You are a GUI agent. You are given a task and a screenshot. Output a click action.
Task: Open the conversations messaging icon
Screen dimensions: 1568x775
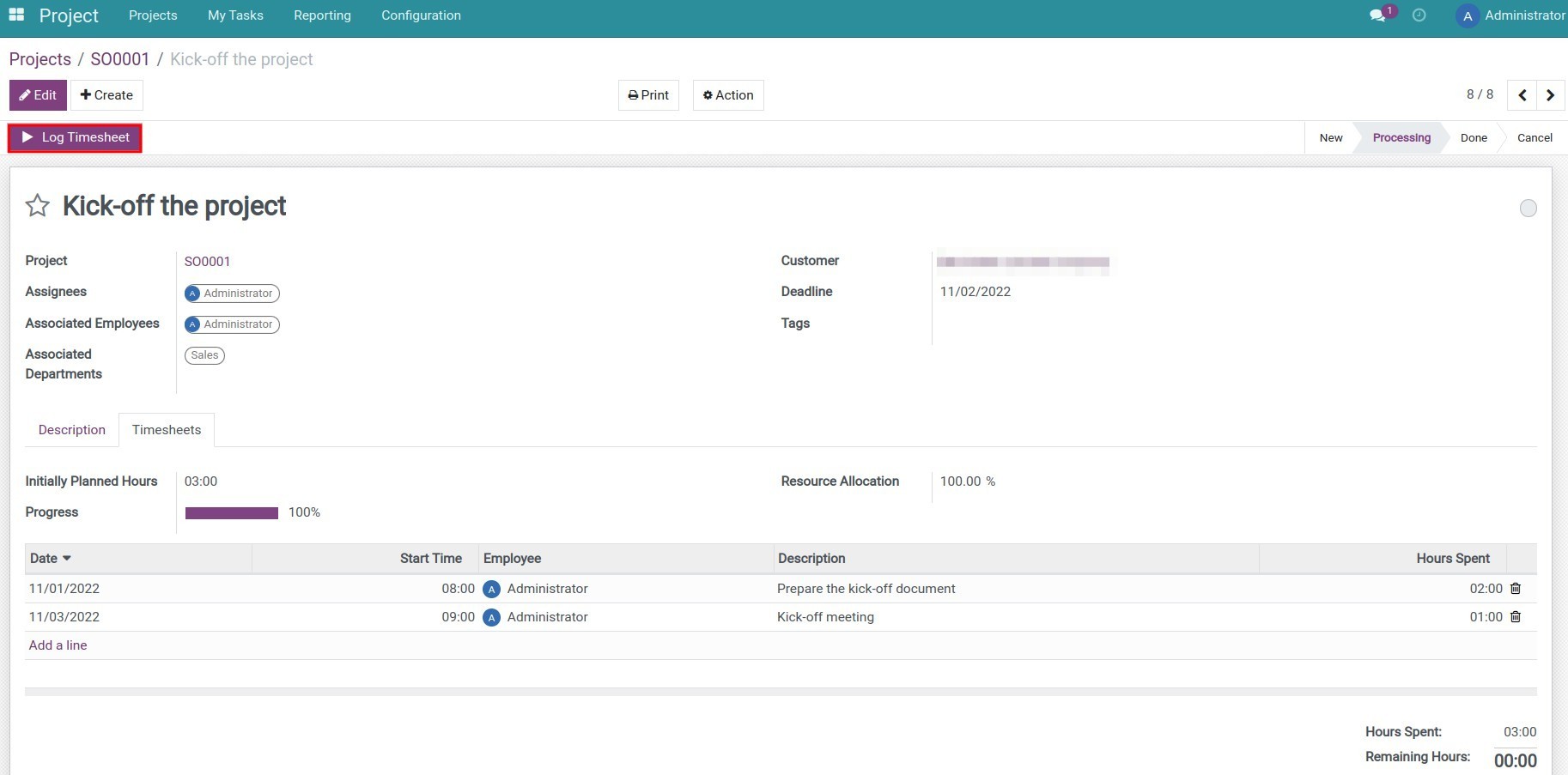click(x=1378, y=15)
